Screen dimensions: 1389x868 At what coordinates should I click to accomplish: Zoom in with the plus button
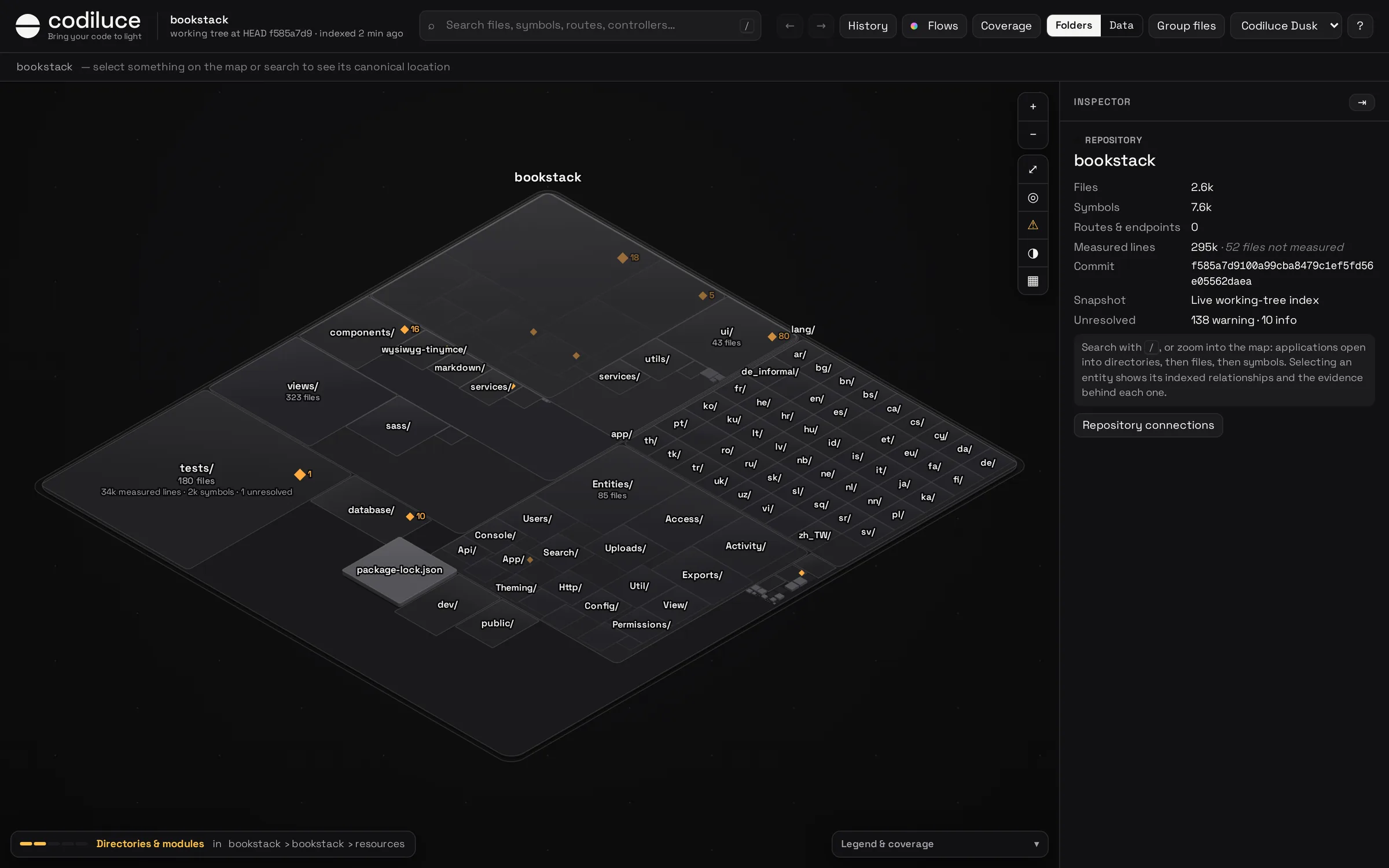(1032, 106)
